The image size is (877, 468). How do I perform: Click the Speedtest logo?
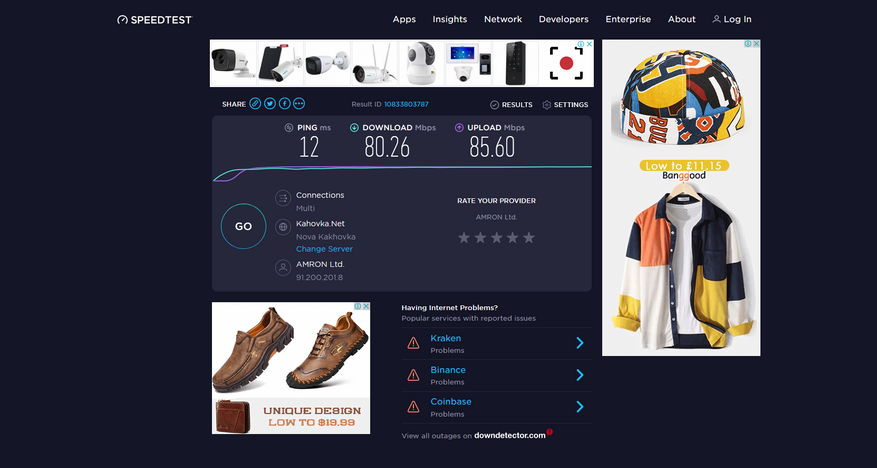pos(154,20)
